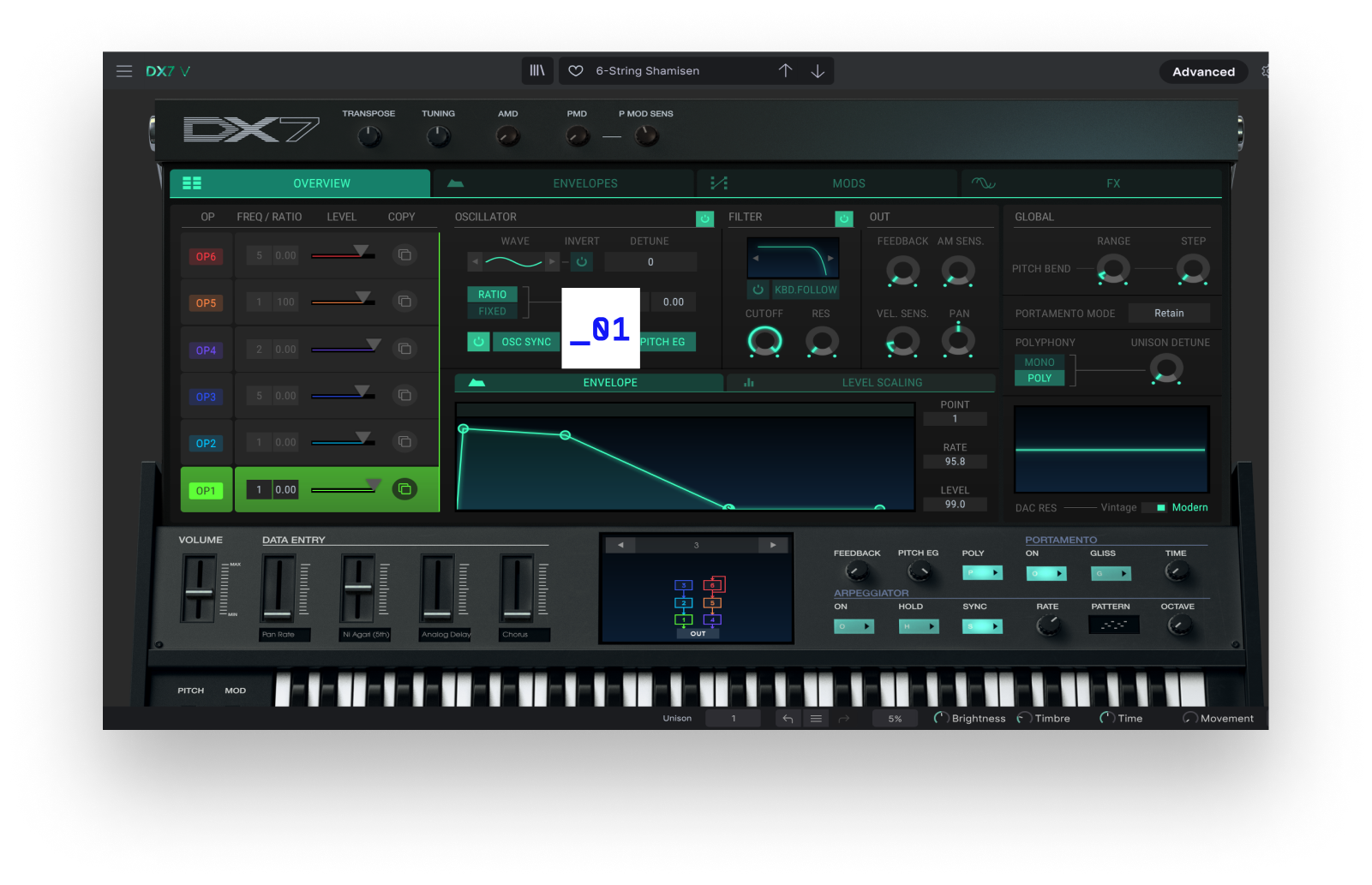The width and height of the screenshot is (1372, 885).
Task: Click the Unison voices value field
Action: coord(734,719)
